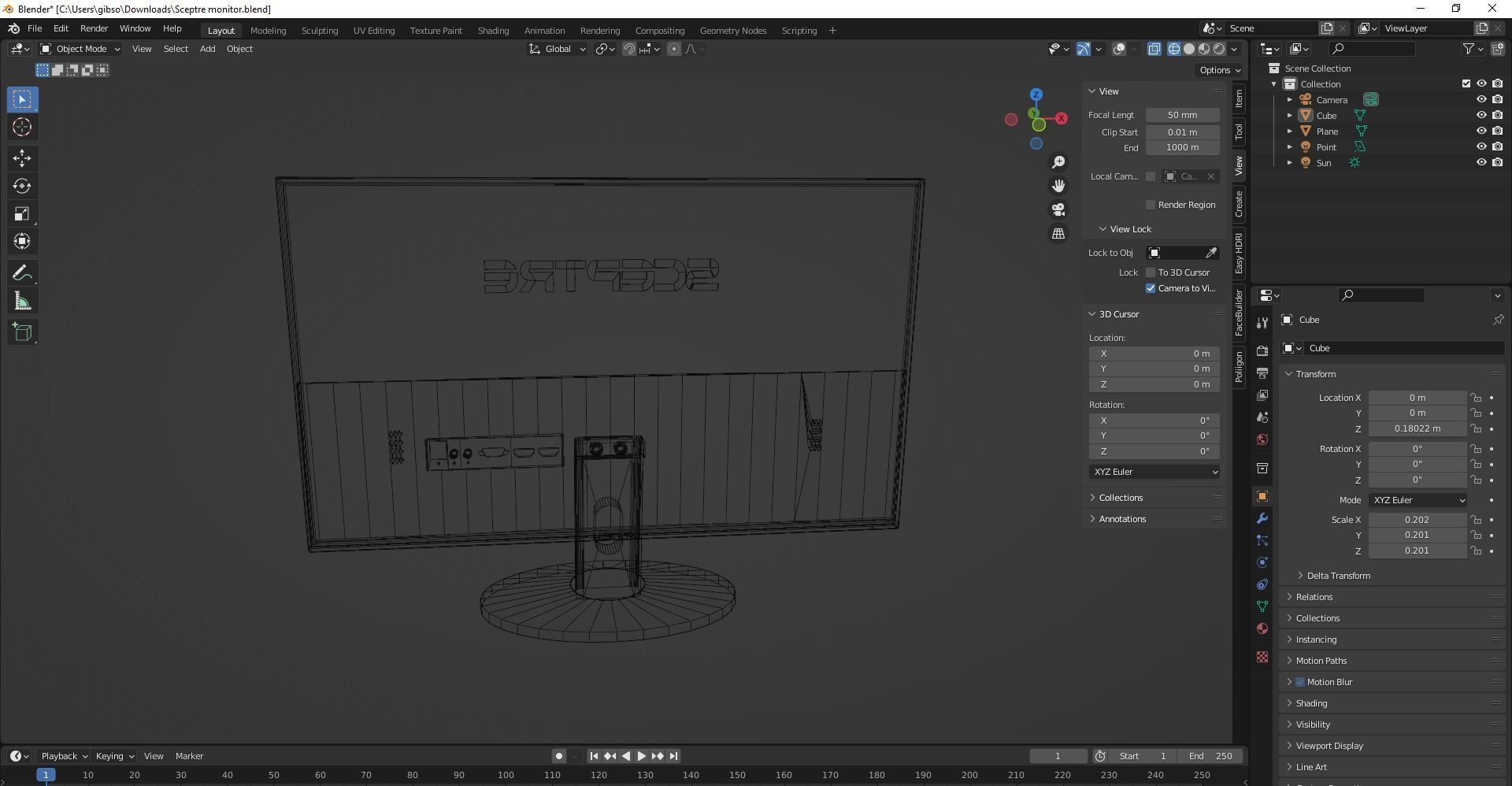1512x786 pixels.
Task: Open Transform rotation Mode XYZ Euler dropdown
Action: (1417, 500)
